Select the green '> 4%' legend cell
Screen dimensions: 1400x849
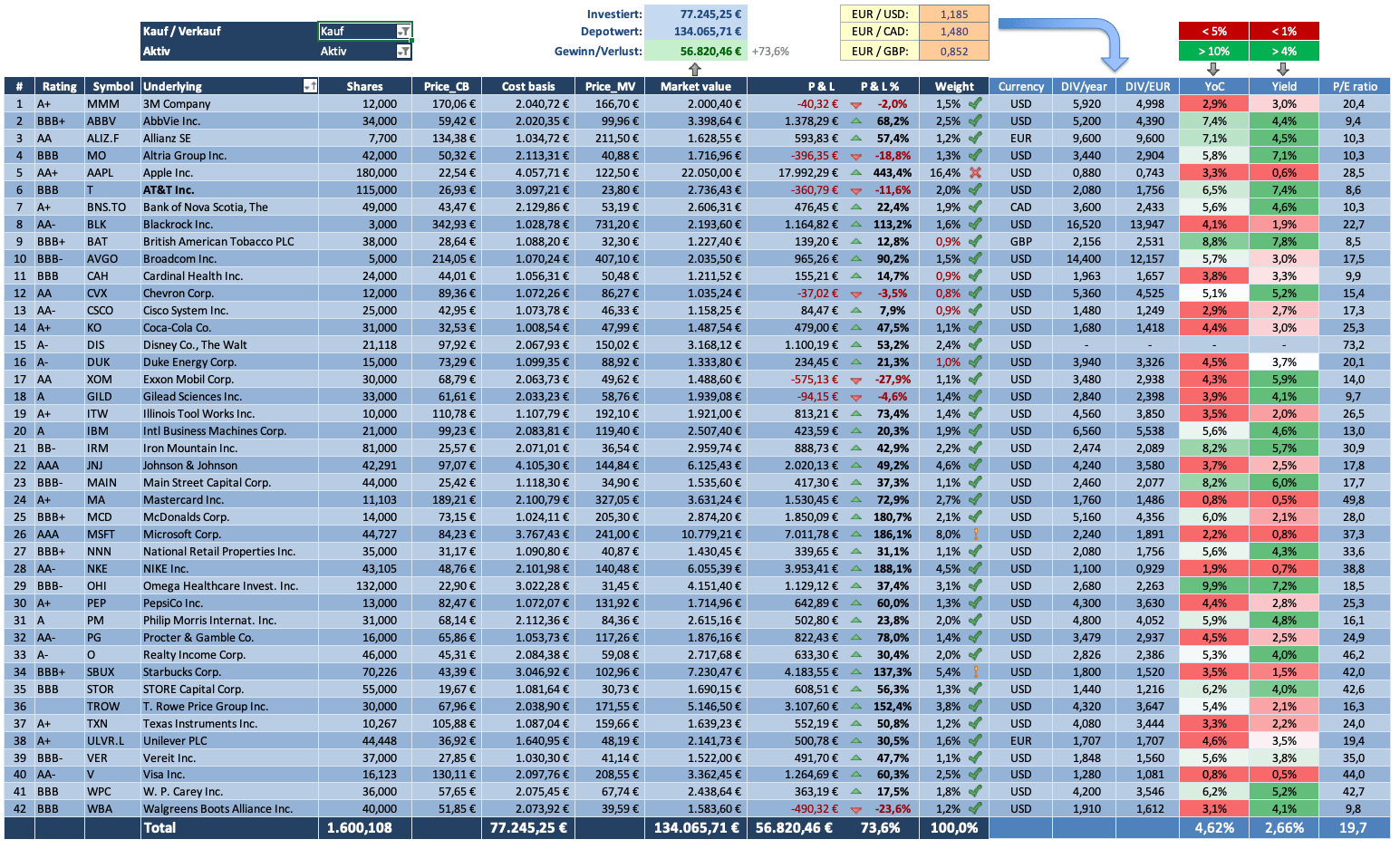[1284, 52]
